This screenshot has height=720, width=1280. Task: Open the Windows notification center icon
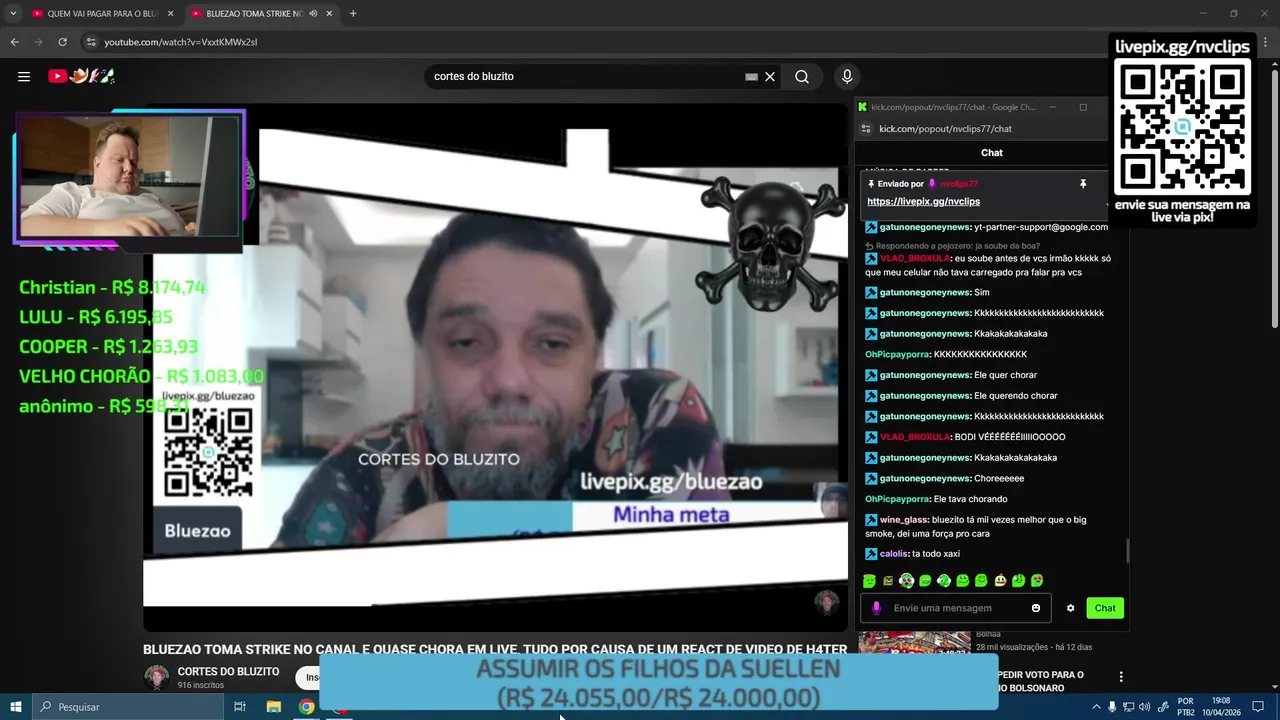pos(1258,707)
